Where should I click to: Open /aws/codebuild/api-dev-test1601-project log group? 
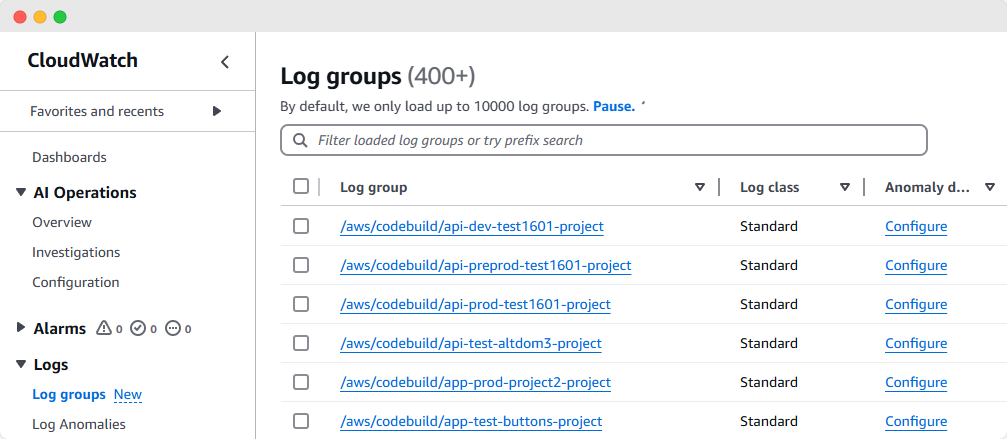coord(472,227)
